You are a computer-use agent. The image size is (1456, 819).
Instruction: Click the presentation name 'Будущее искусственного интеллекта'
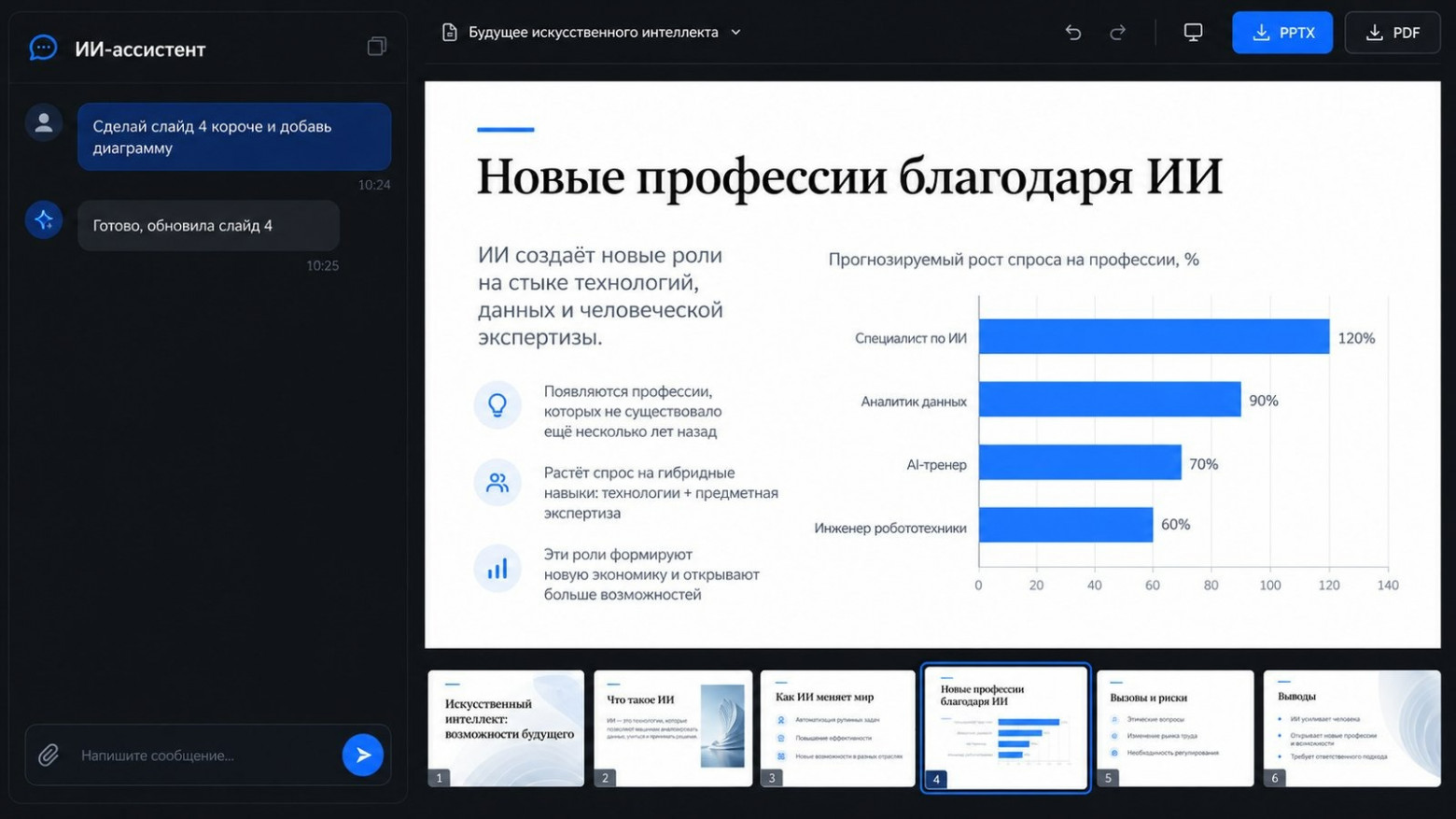pyautogui.click(x=594, y=33)
